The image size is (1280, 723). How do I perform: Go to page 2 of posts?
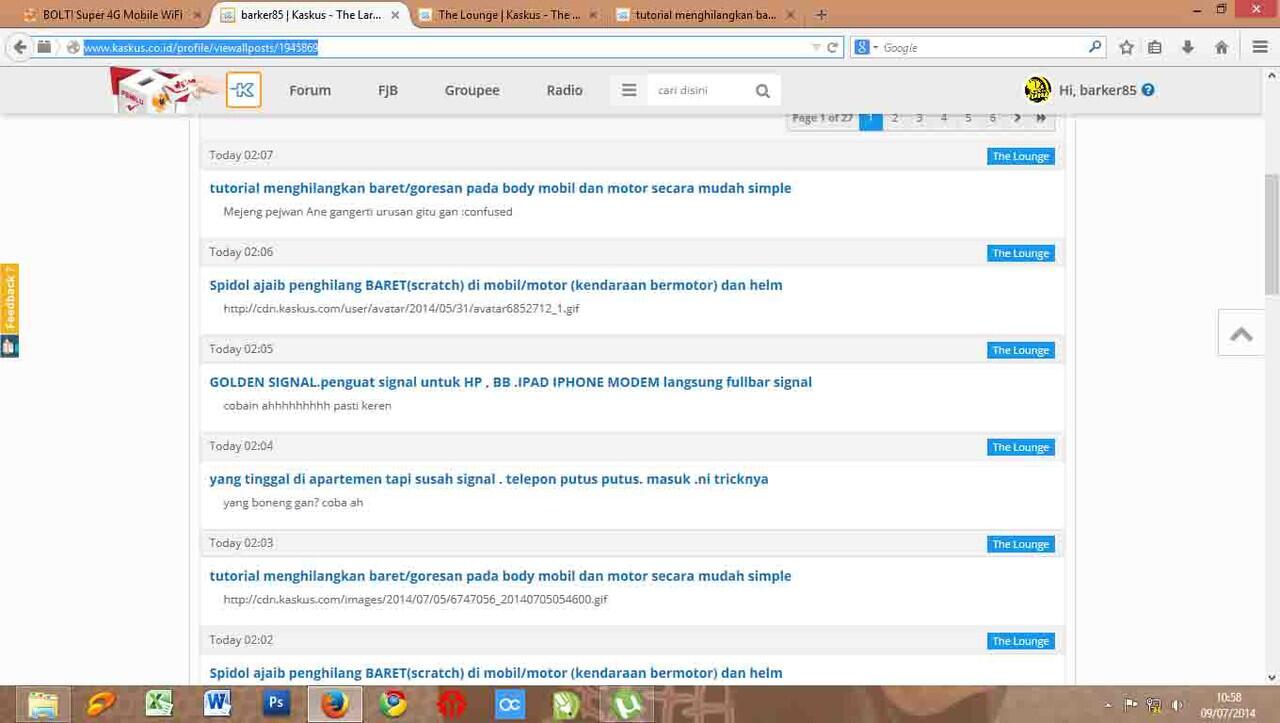(x=895, y=118)
